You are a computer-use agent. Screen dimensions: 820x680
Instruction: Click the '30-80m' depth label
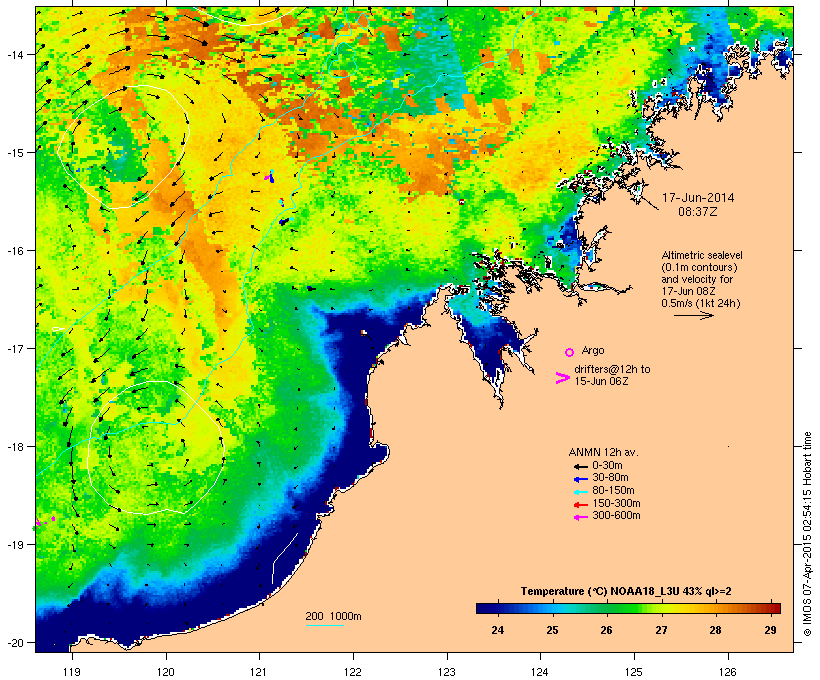(610, 478)
